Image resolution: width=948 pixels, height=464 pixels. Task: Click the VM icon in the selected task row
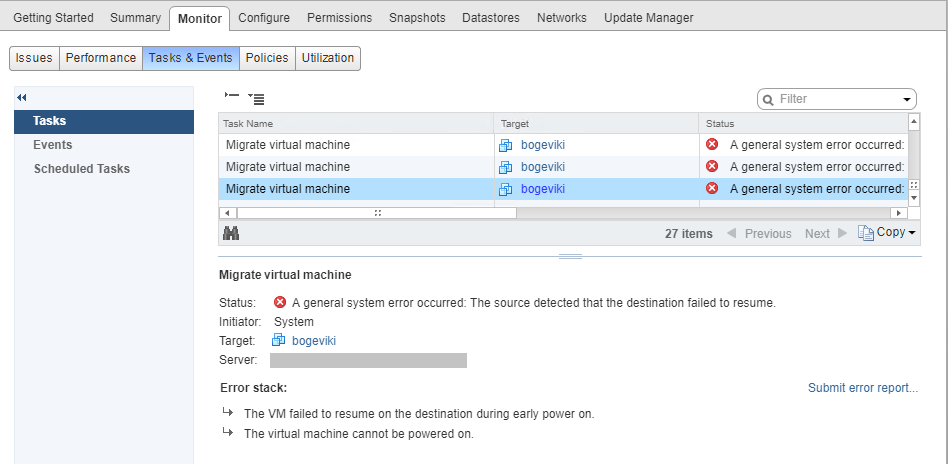[506, 189]
